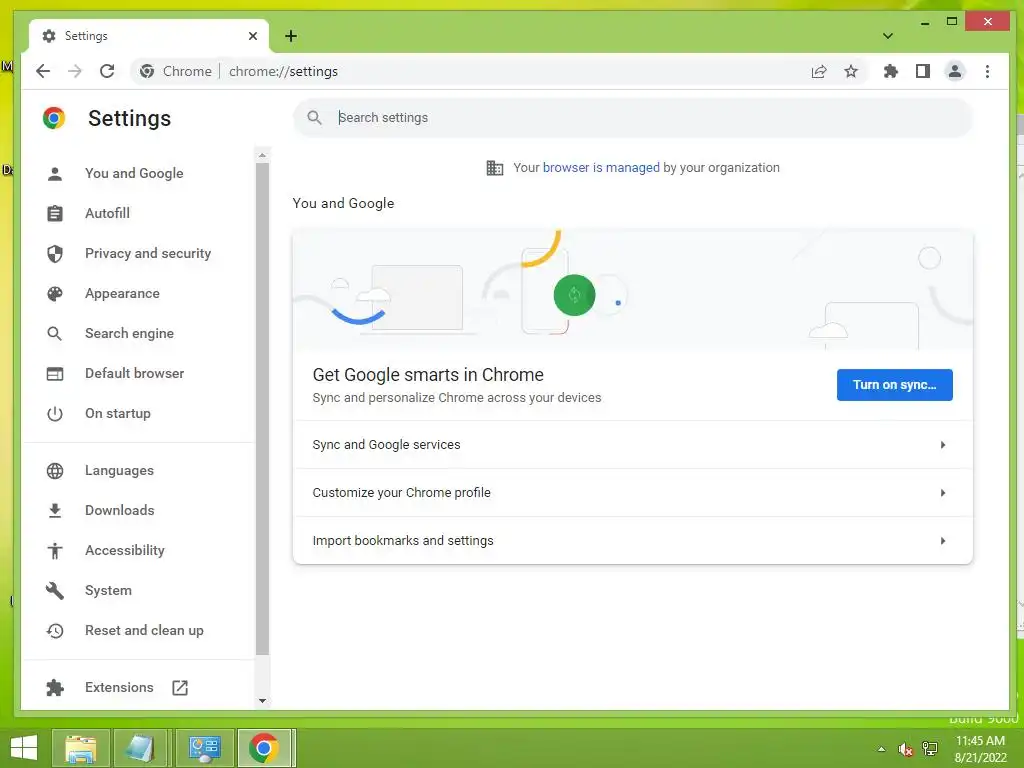1024x768 pixels.
Task: Click the Turn on sync button
Action: pyautogui.click(x=894, y=385)
